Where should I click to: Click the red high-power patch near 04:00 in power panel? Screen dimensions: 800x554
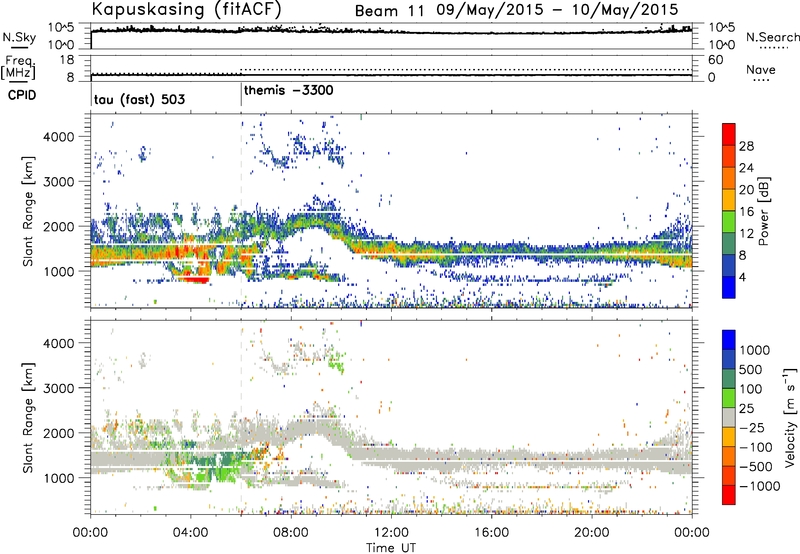[x=196, y=279]
